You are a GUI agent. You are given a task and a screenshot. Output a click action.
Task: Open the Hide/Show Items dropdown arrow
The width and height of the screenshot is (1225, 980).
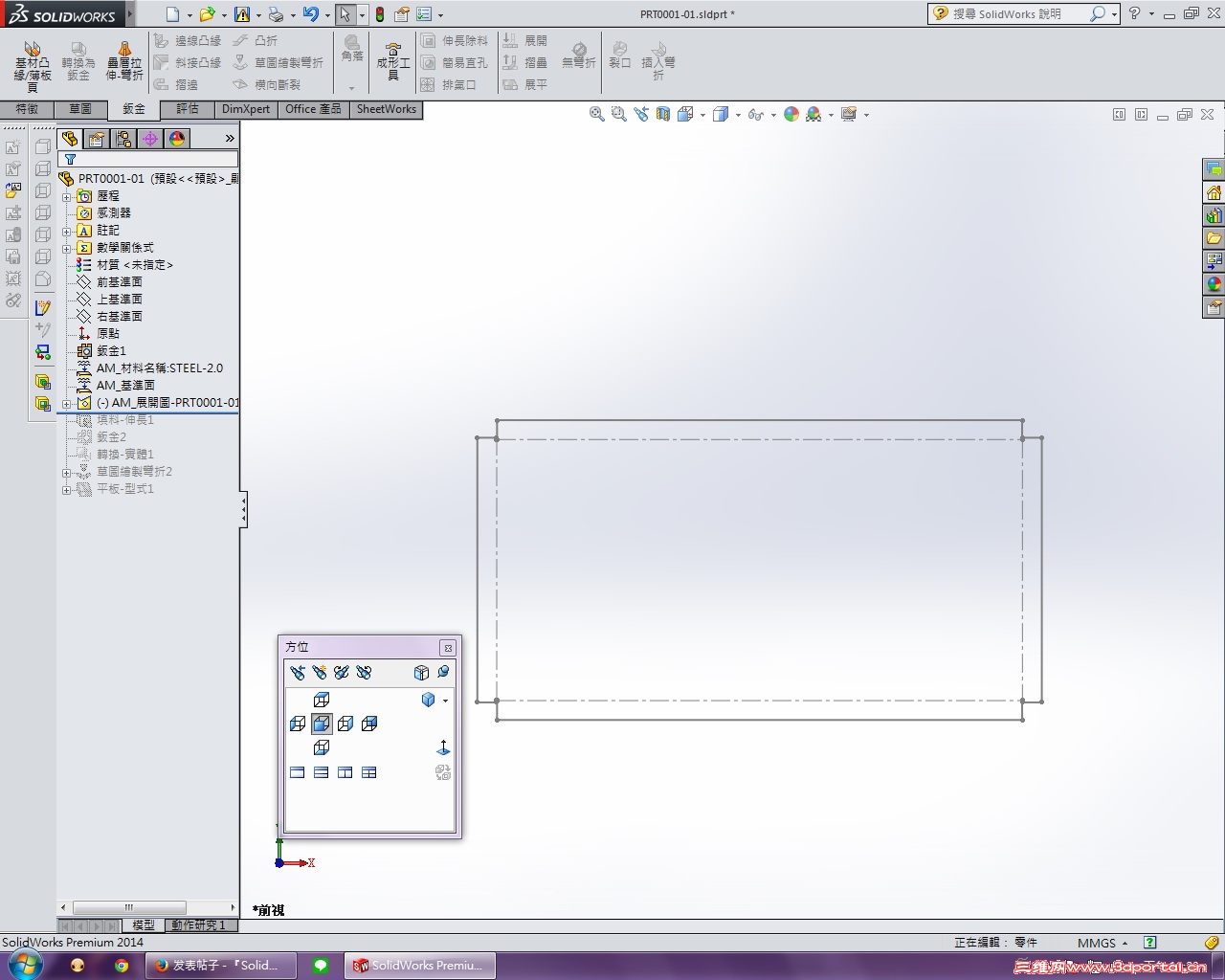(773, 115)
